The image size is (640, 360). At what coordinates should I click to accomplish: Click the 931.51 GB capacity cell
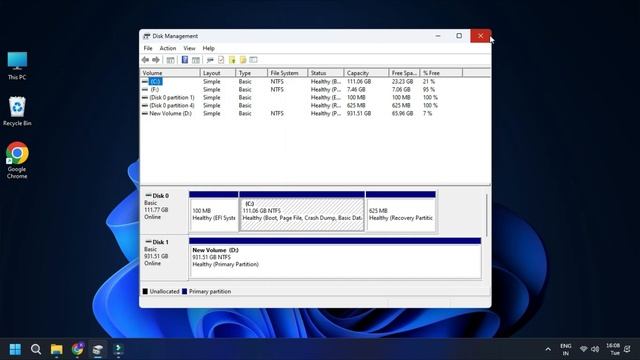point(359,113)
